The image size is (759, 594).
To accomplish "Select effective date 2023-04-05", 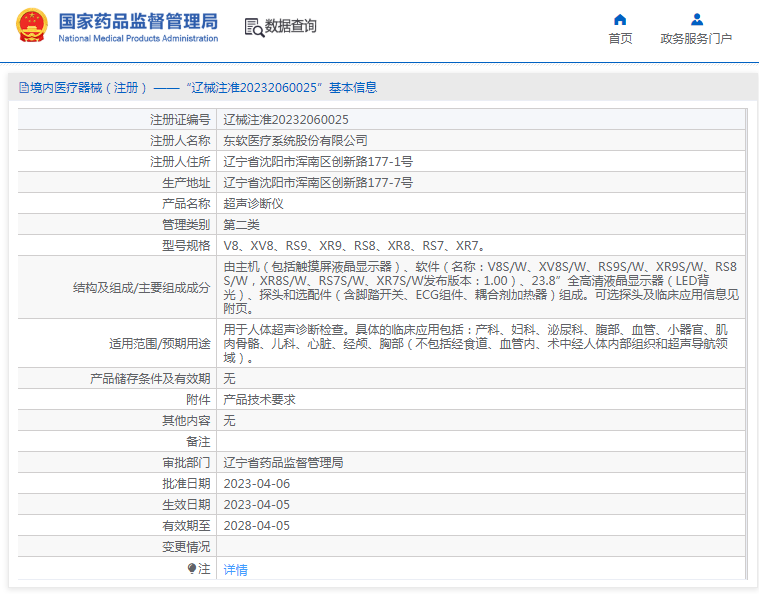I will click(x=257, y=504).
